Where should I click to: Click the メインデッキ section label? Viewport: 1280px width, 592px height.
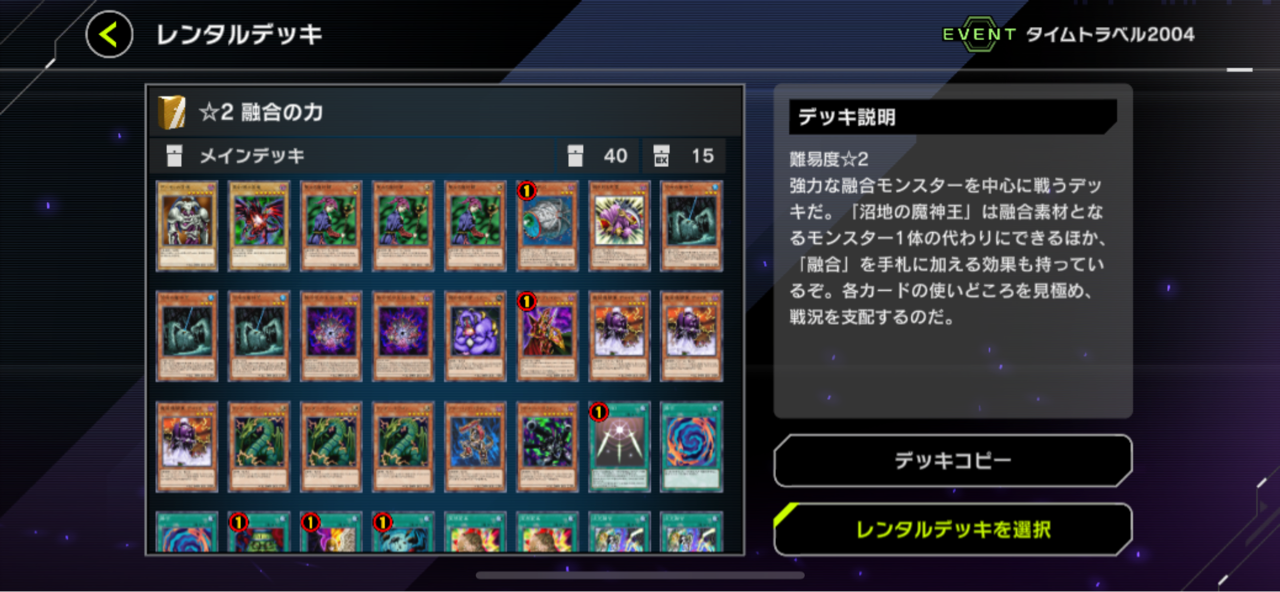(251, 156)
